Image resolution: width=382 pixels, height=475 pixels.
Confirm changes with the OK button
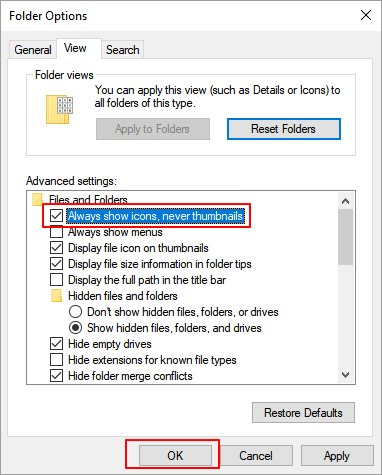click(175, 455)
